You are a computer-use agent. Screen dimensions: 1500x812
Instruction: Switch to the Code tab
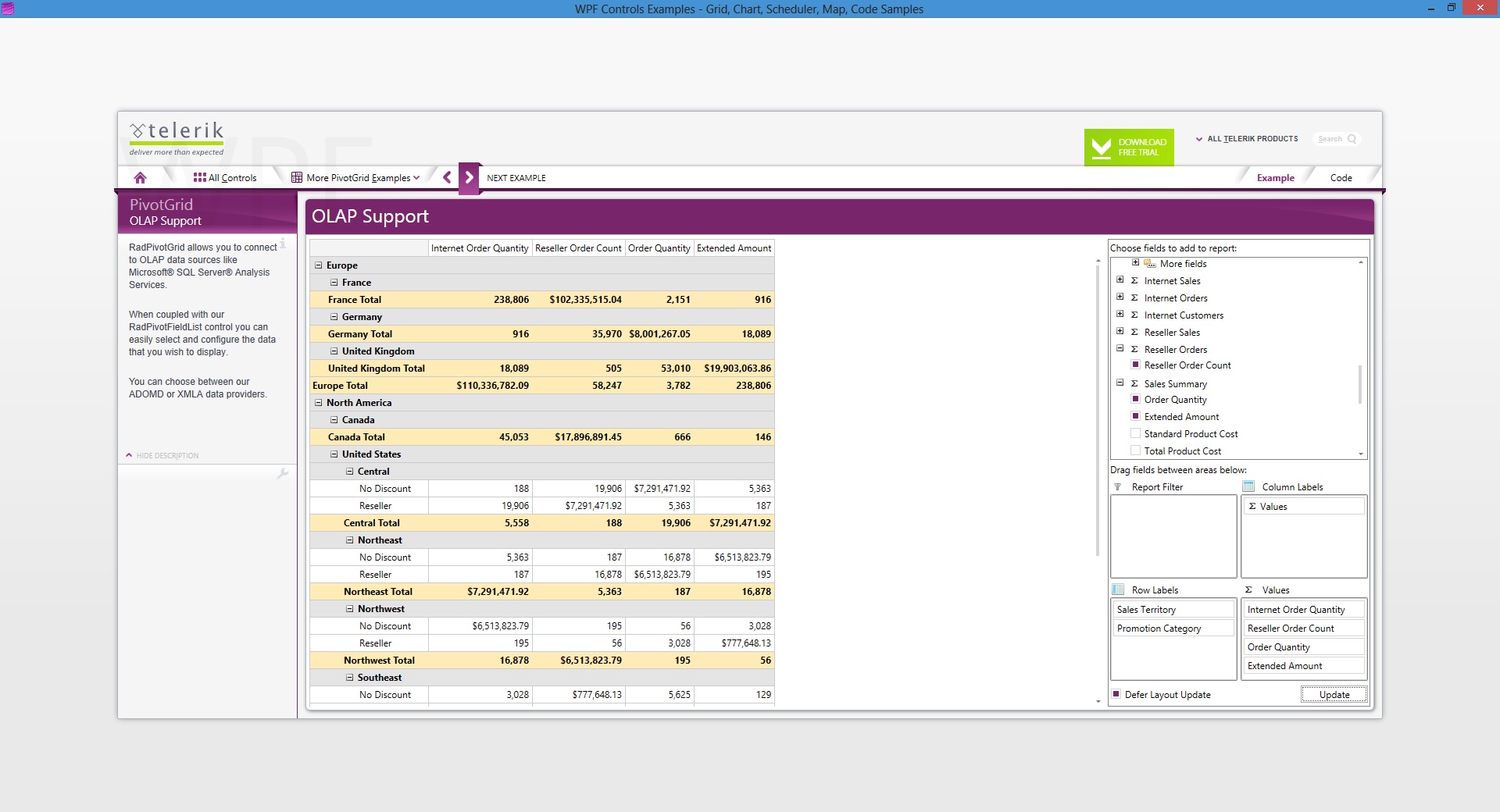click(x=1341, y=178)
